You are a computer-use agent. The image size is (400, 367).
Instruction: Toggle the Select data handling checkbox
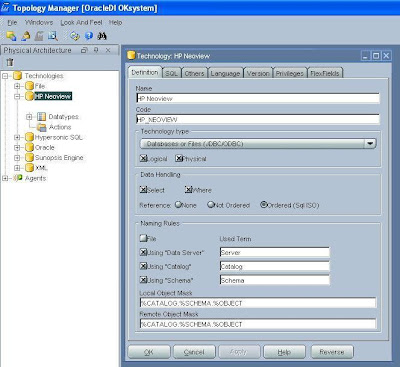143,190
